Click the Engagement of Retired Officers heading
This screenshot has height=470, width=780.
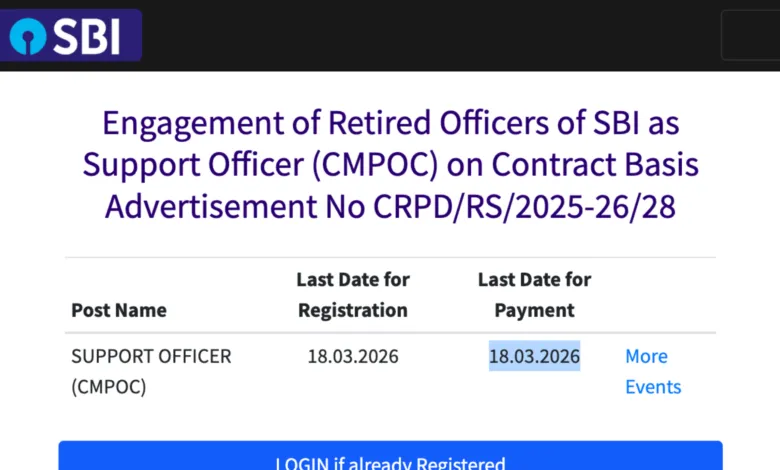click(390, 164)
